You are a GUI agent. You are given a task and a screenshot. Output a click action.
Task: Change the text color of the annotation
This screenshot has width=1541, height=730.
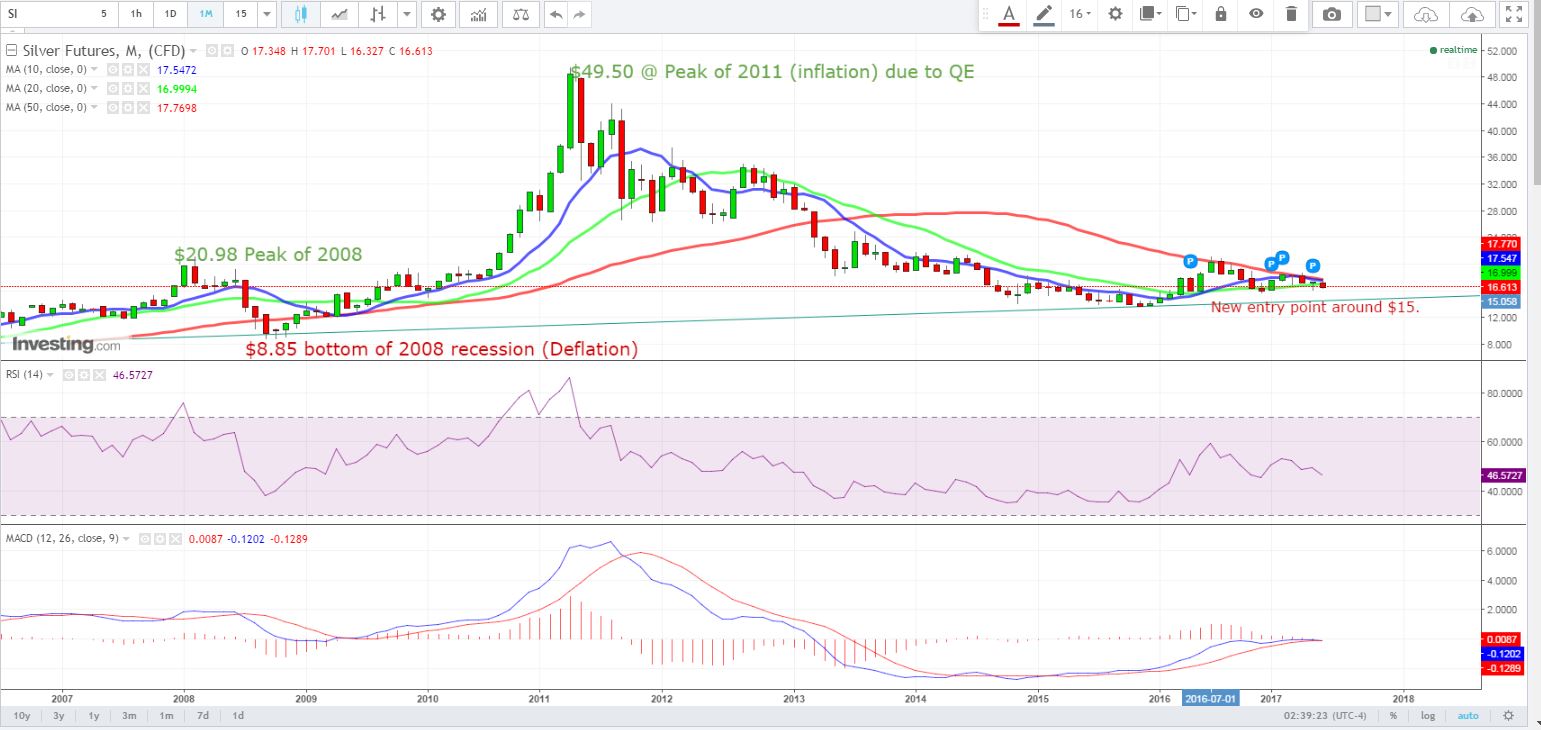[x=1008, y=14]
